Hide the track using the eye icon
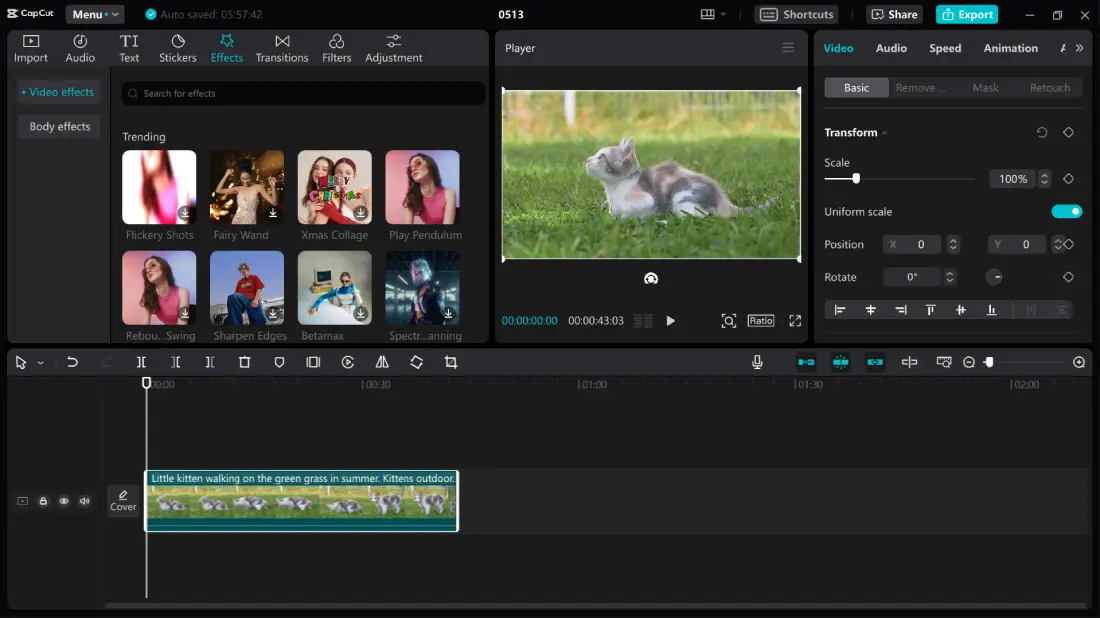Viewport: 1100px width, 618px height. point(64,501)
